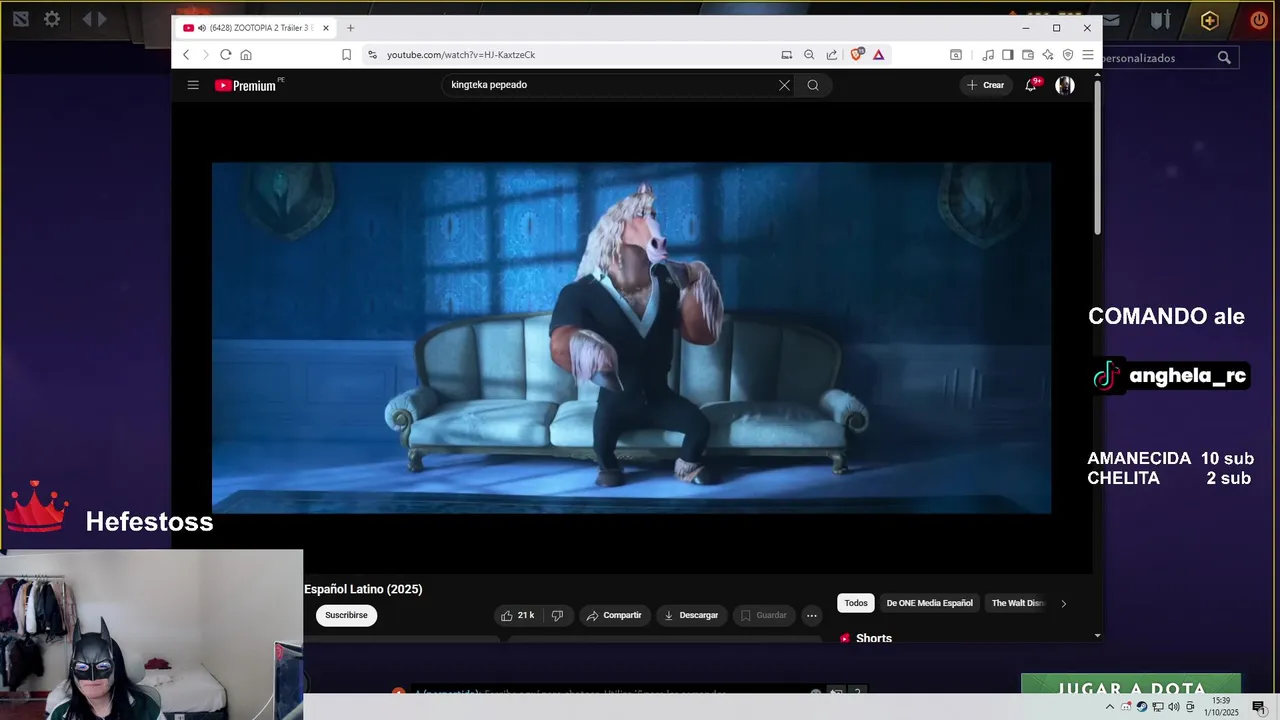Select the ZOOTOPIA 2 Tráiler tab
The width and height of the screenshot is (1280, 720).
[256, 28]
